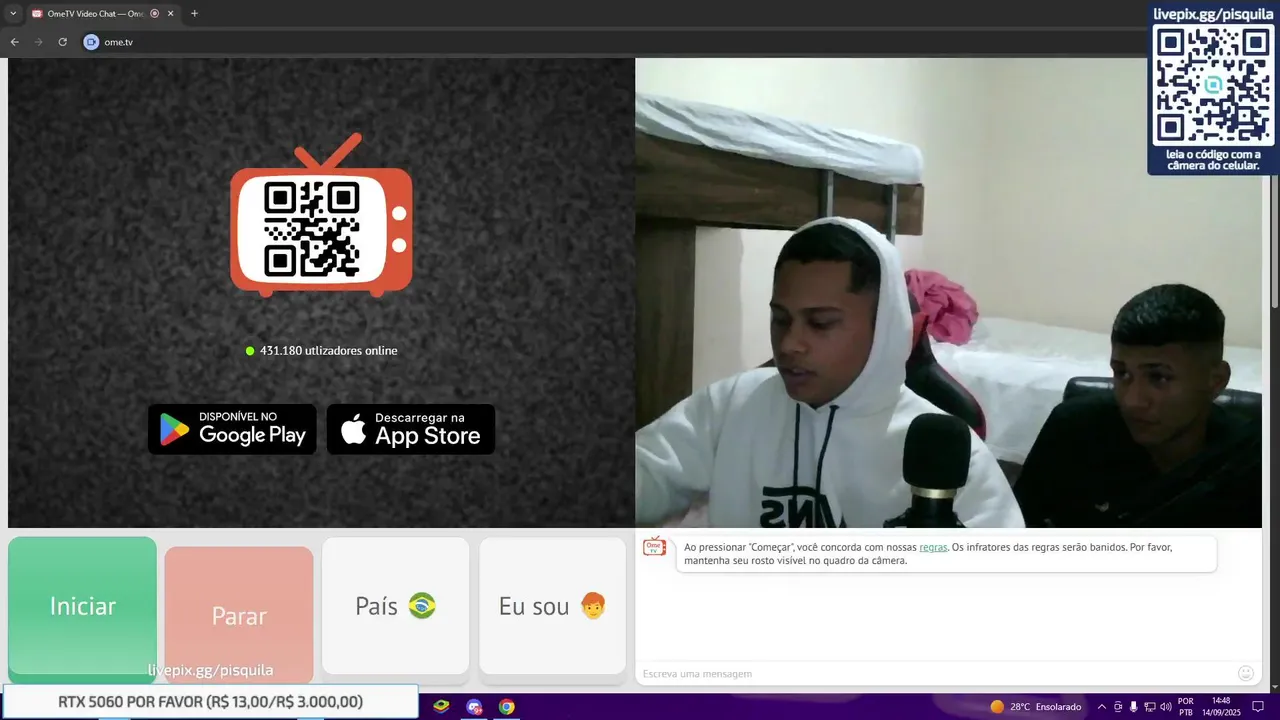Open the BlueStacks taskbar icon
This screenshot has width=1280, height=720.
point(441,707)
